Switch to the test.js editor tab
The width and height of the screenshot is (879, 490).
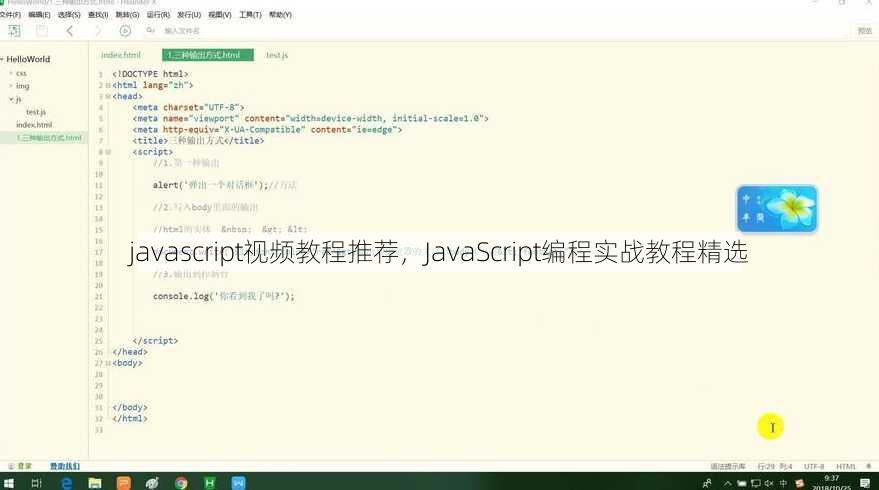(277, 55)
